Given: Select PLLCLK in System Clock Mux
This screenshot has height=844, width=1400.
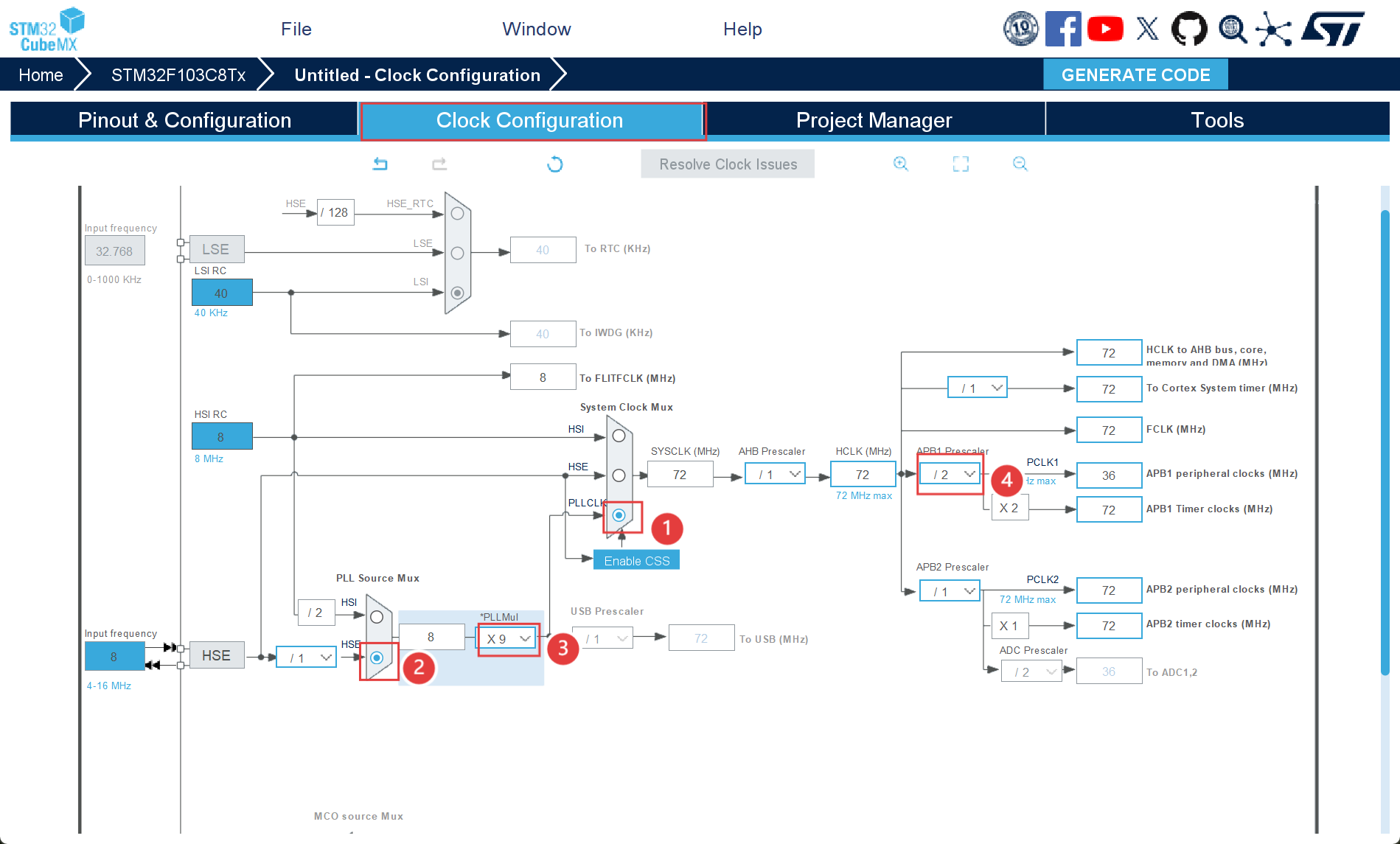Looking at the screenshot, I should pos(619,515).
